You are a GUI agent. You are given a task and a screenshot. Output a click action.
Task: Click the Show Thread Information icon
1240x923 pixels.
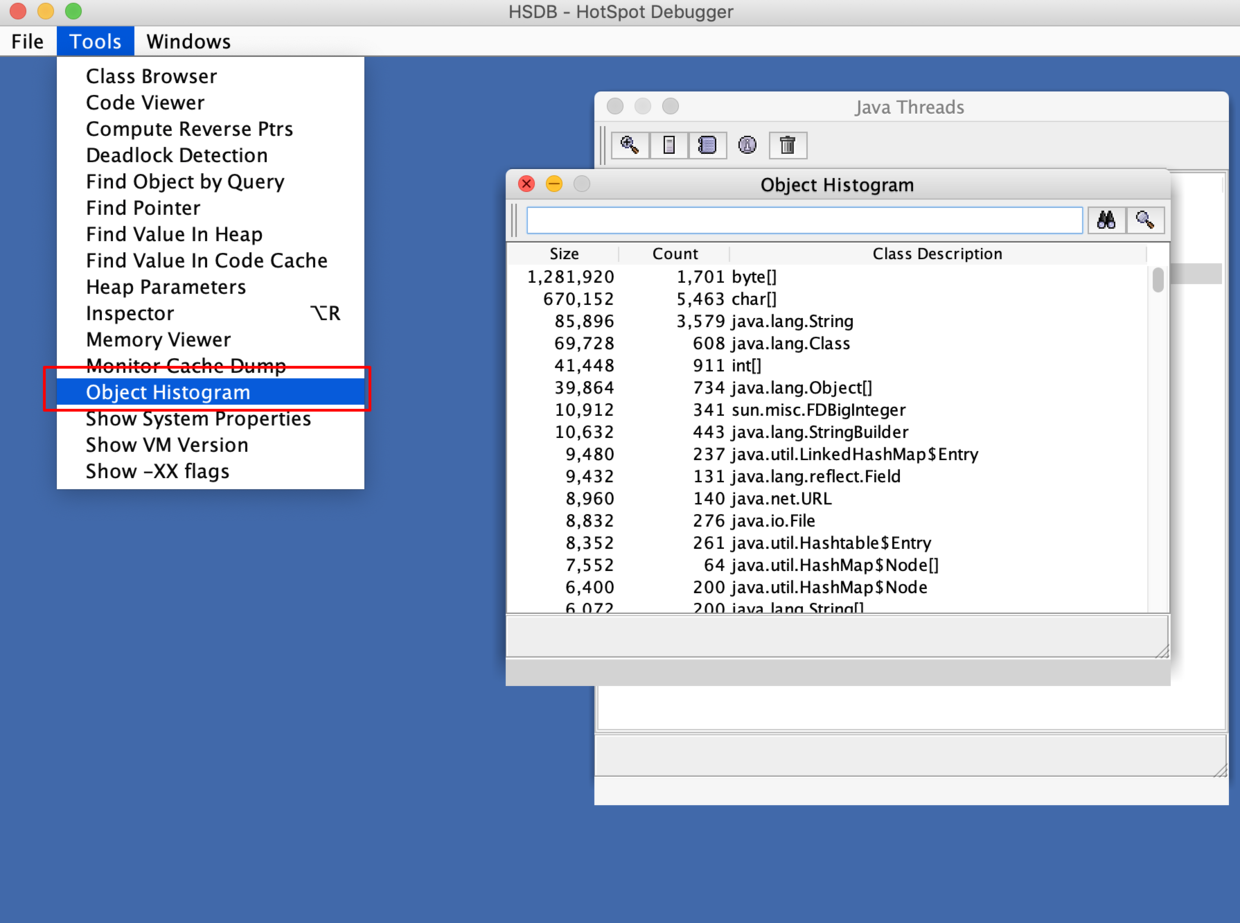pyautogui.click(x=707, y=145)
